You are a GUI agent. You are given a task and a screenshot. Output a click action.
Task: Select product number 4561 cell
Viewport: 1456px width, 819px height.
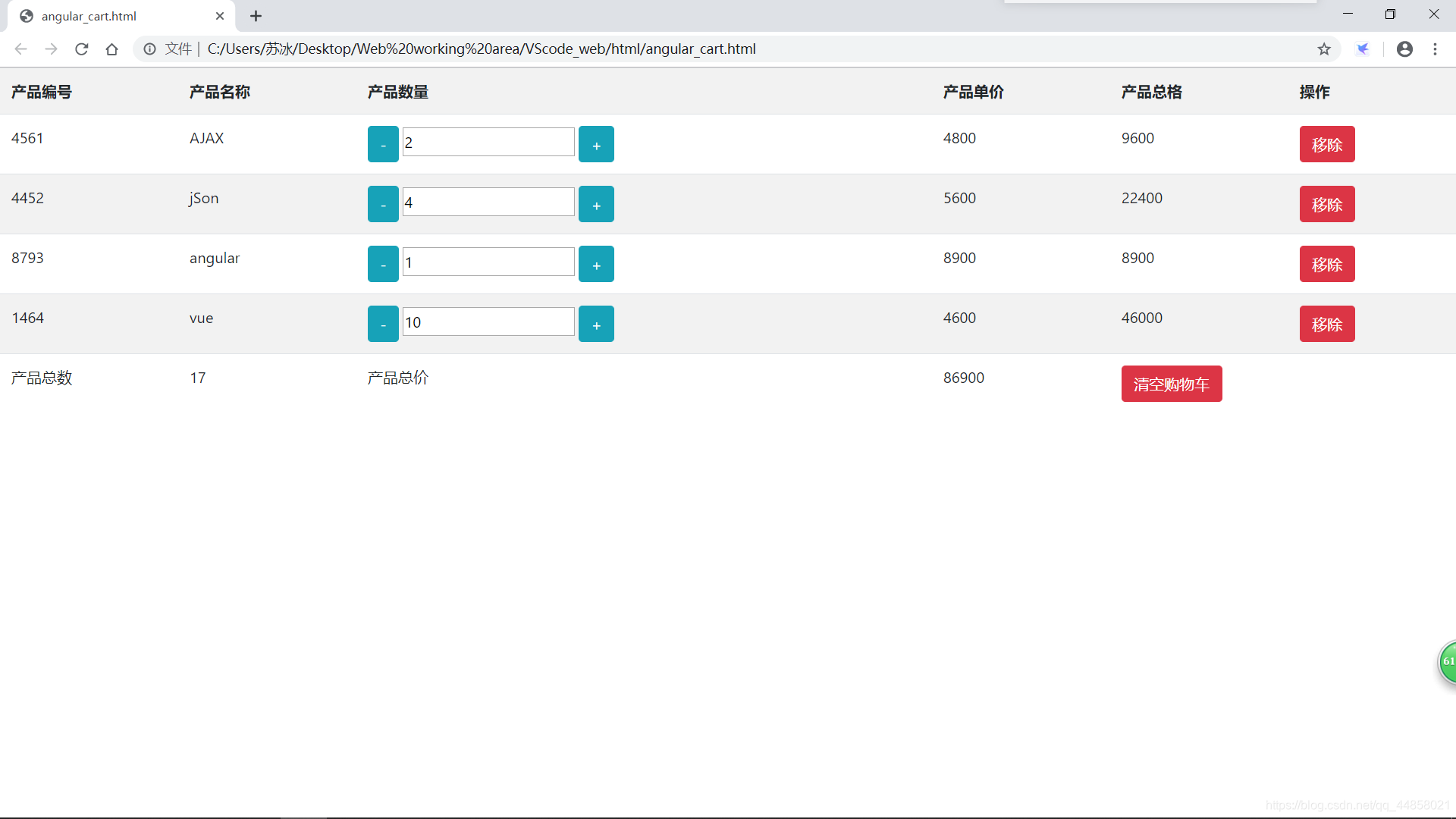point(27,138)
